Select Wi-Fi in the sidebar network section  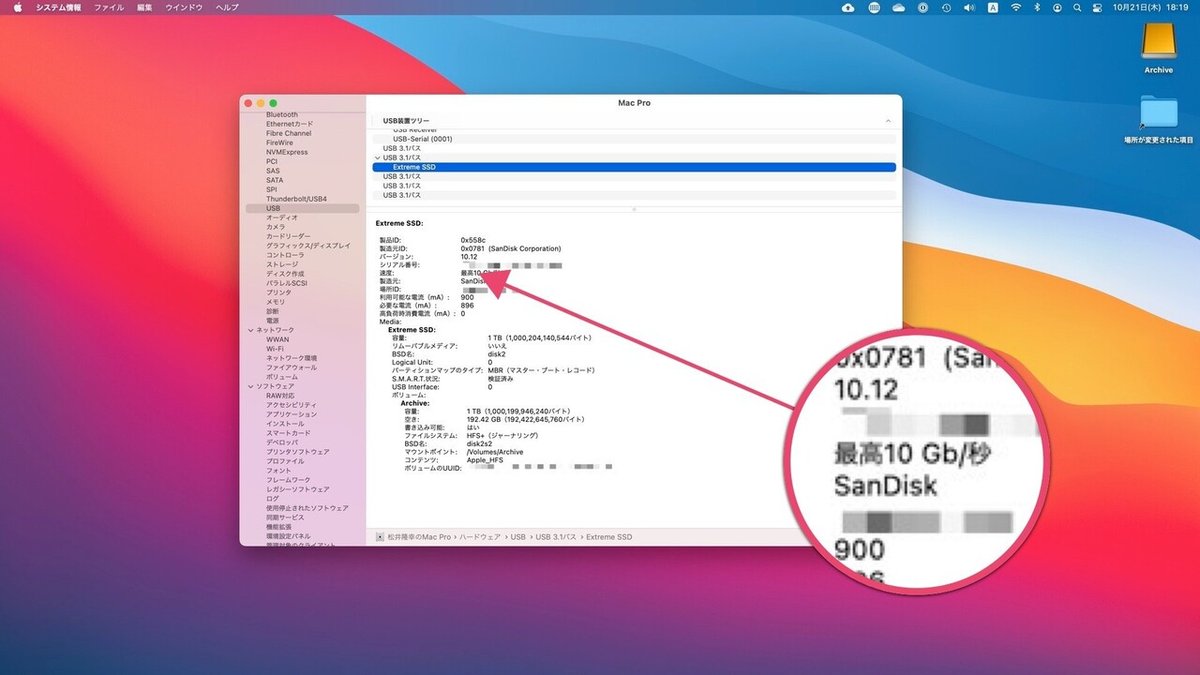[274, 349]
